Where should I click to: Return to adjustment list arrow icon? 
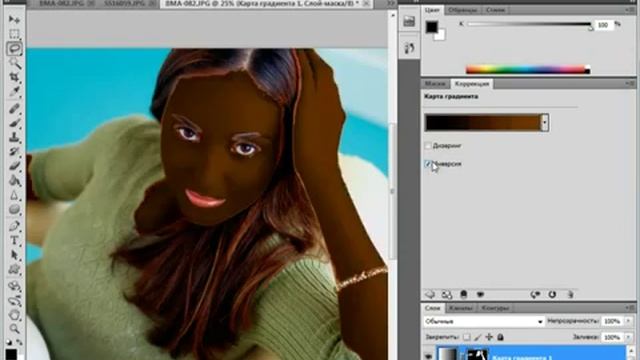pyautogui.click(x=430, y=294)
